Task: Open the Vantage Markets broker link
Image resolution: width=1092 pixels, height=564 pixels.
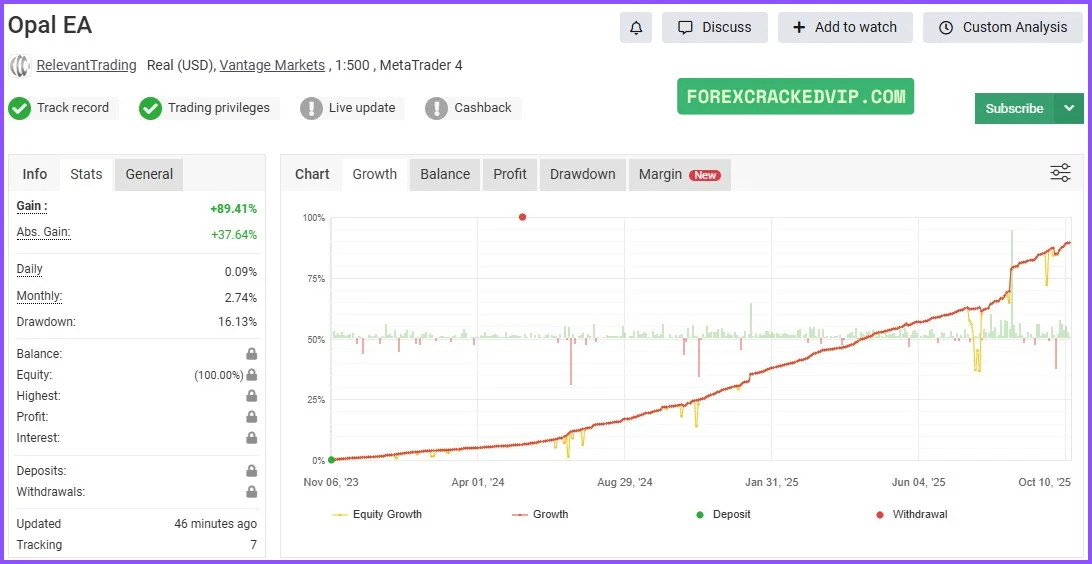Action: (272, 65)
